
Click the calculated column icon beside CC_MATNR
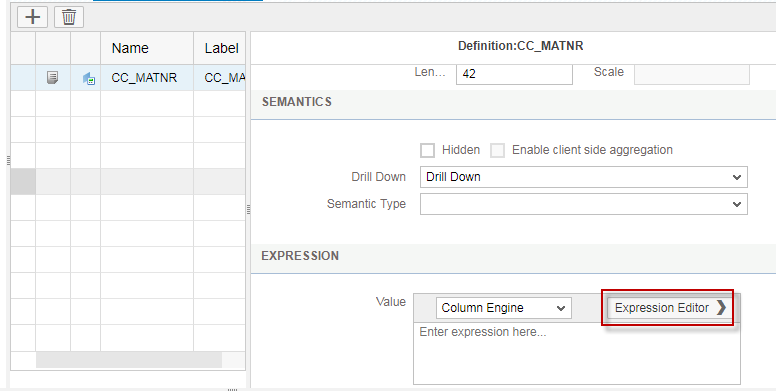pos(89,78)
